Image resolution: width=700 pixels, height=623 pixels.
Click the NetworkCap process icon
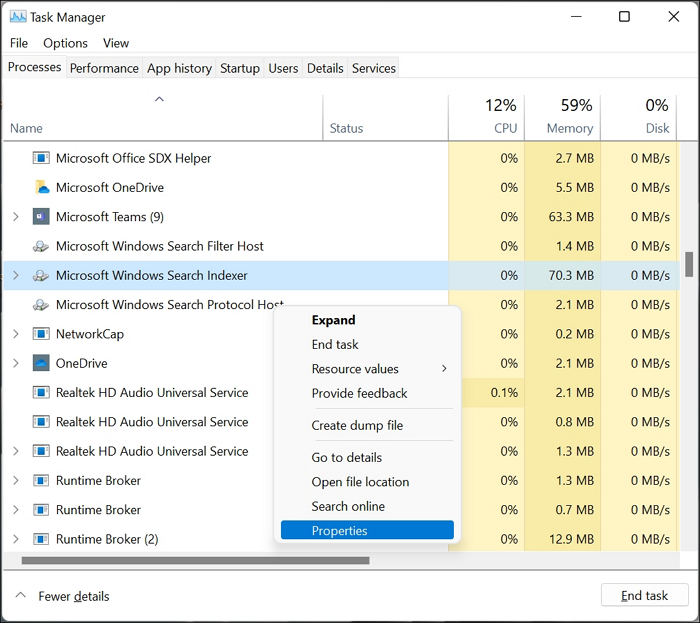[x=41, y=334]
